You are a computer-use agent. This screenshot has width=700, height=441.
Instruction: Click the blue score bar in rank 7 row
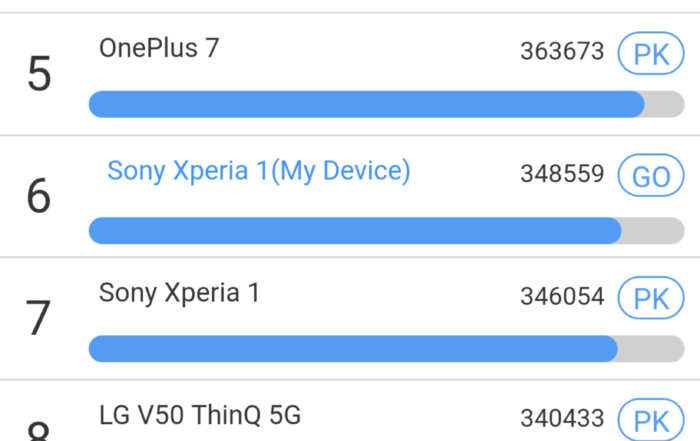(x=353, y=349)
